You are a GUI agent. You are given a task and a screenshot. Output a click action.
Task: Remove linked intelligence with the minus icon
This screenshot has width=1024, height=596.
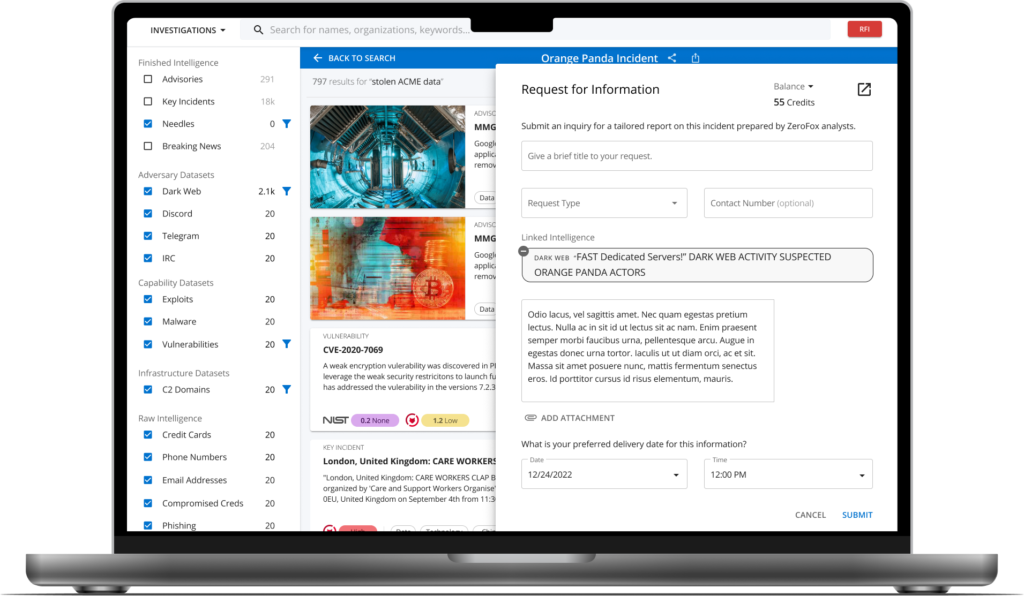pos(524,251)
